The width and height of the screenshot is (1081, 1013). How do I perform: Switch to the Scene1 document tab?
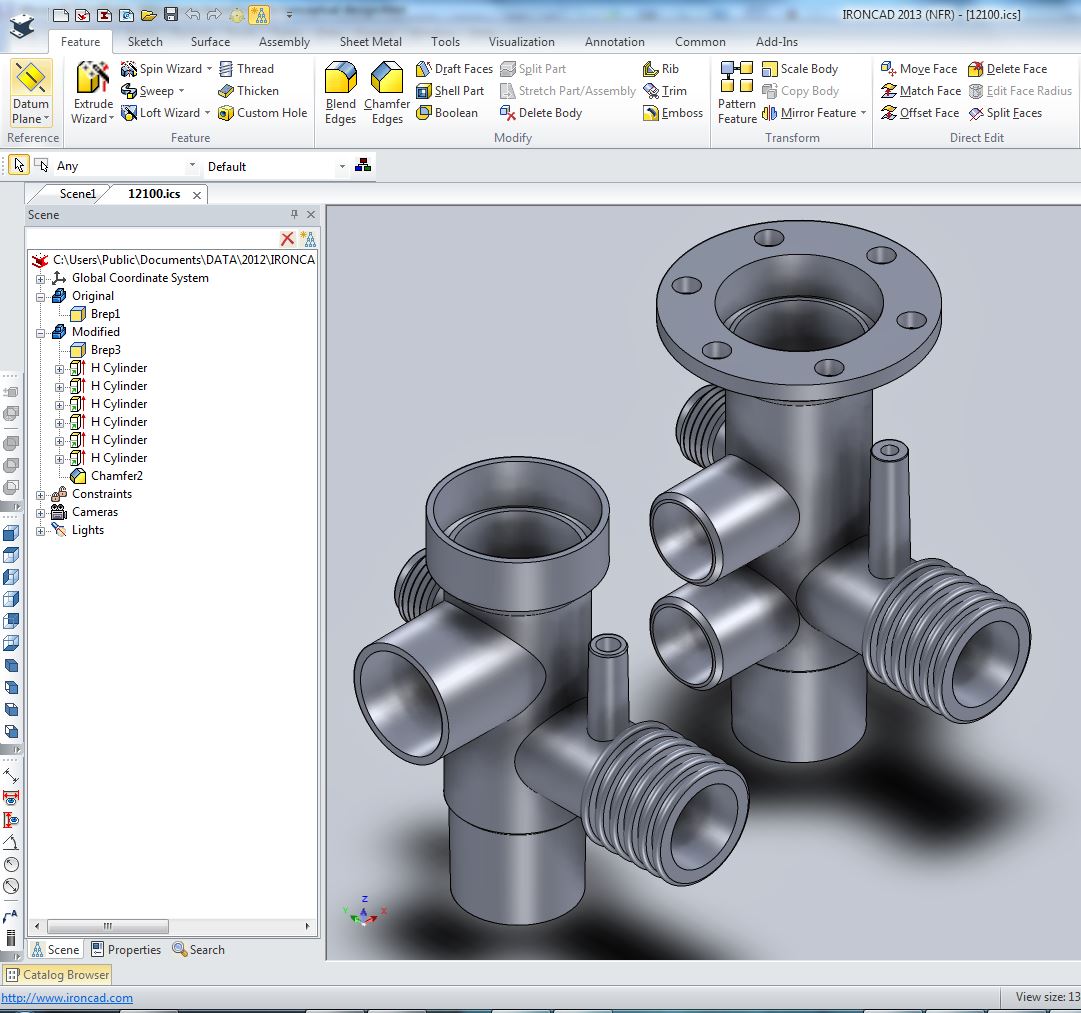tap(77, 194)
